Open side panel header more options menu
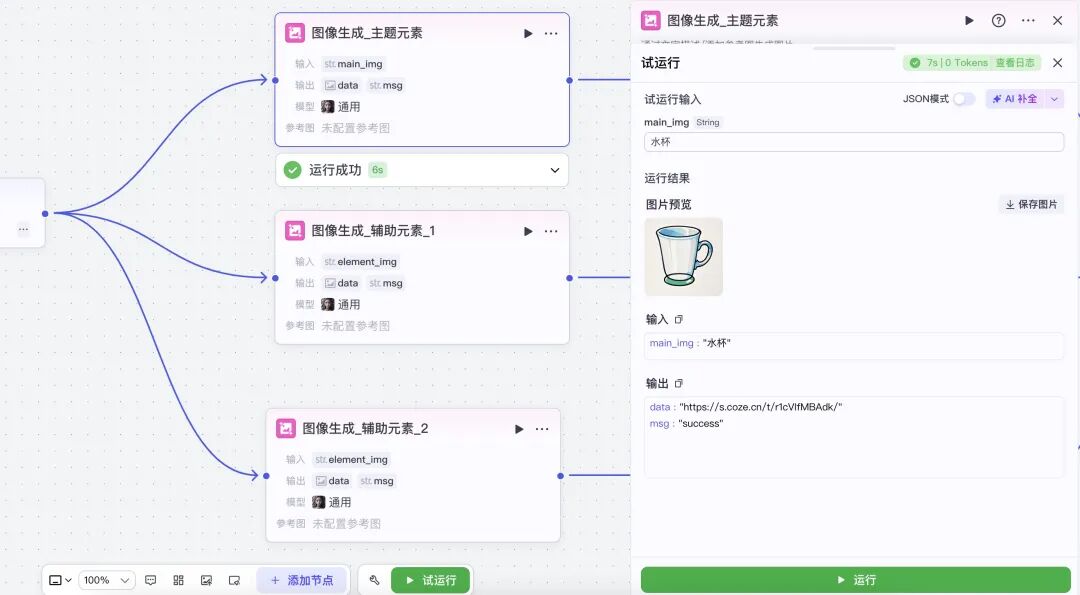Screen dimensions: 1080x595 1028,21
